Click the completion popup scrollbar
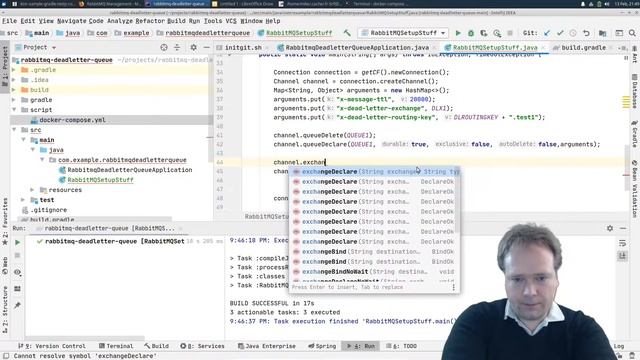Screen dimensions: 640x360 pos(458,200)
